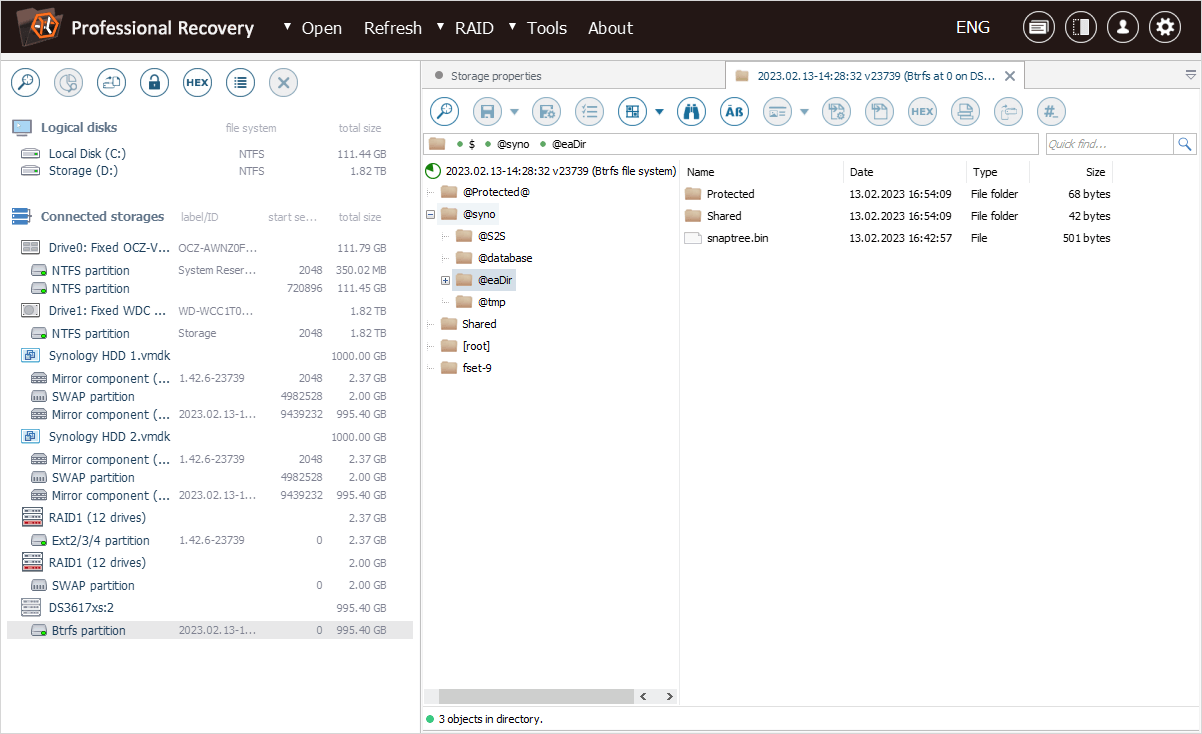Open the tab list dropdown at far right
This screenshot has height=734, width=1202.
(1190, 75)
